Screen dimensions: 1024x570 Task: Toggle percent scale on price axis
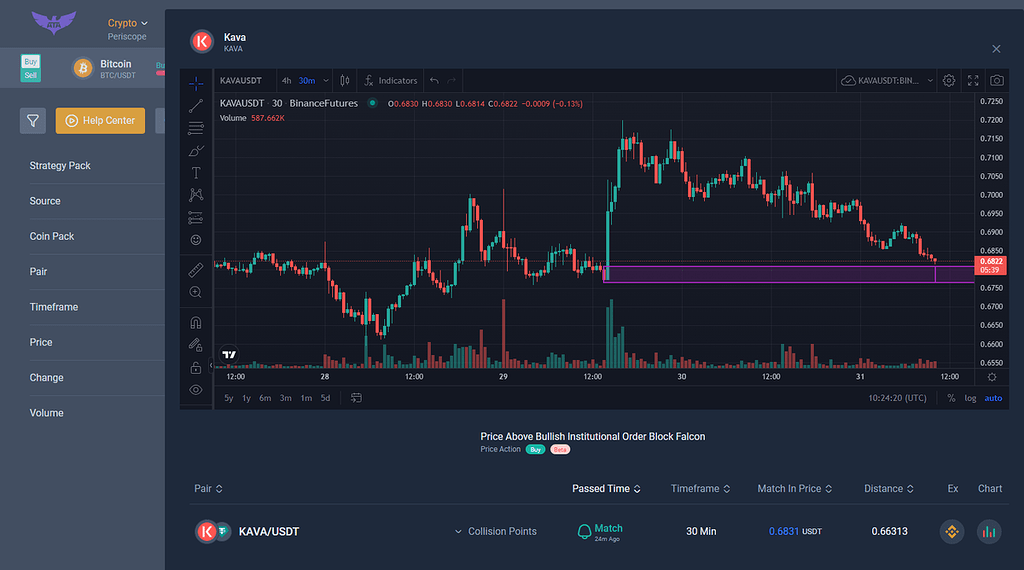click(x=951, y=398)
